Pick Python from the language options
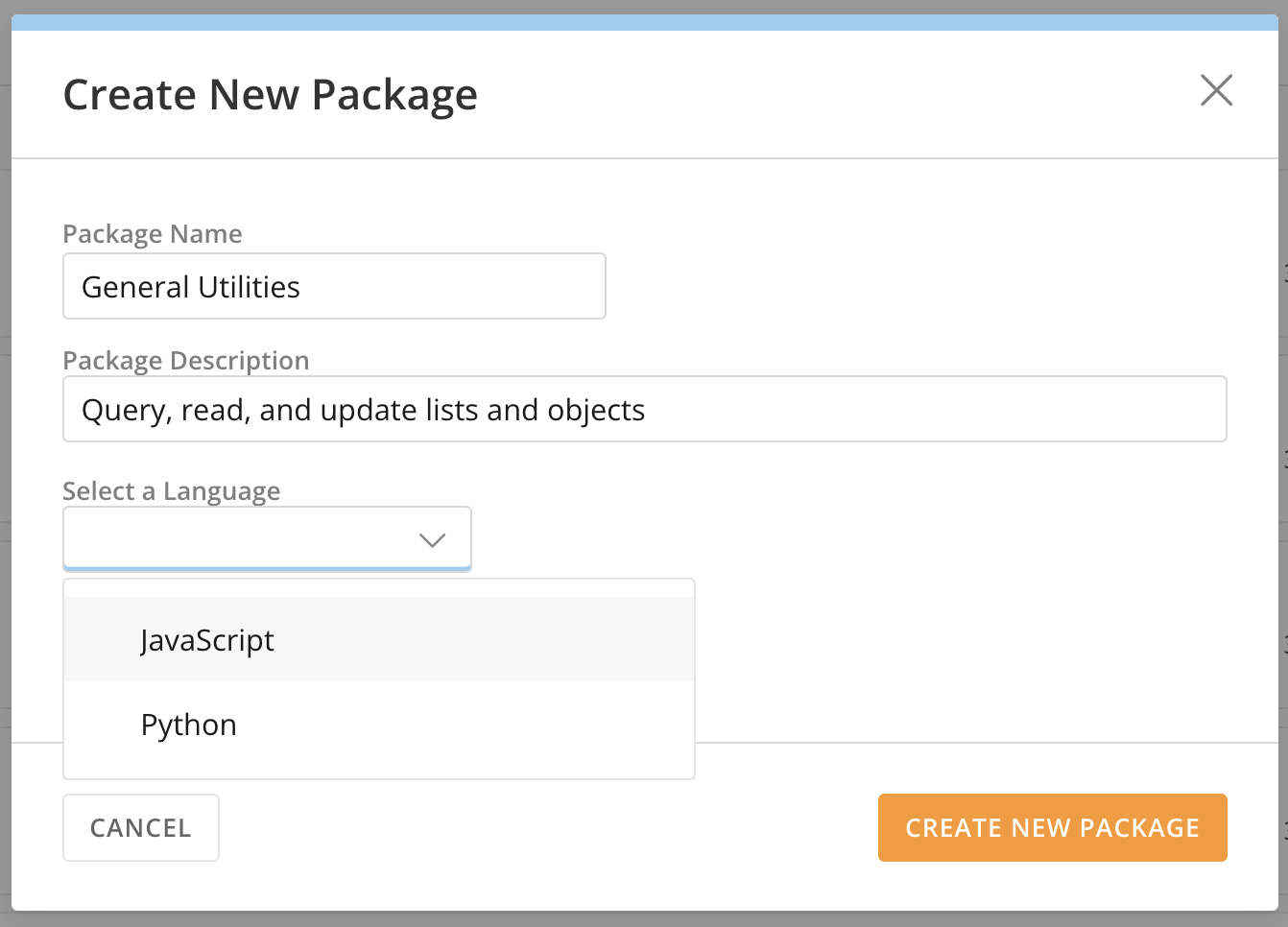Image resolution: width=1288 pixels, height=927 pixels. (x=189, y=725)
